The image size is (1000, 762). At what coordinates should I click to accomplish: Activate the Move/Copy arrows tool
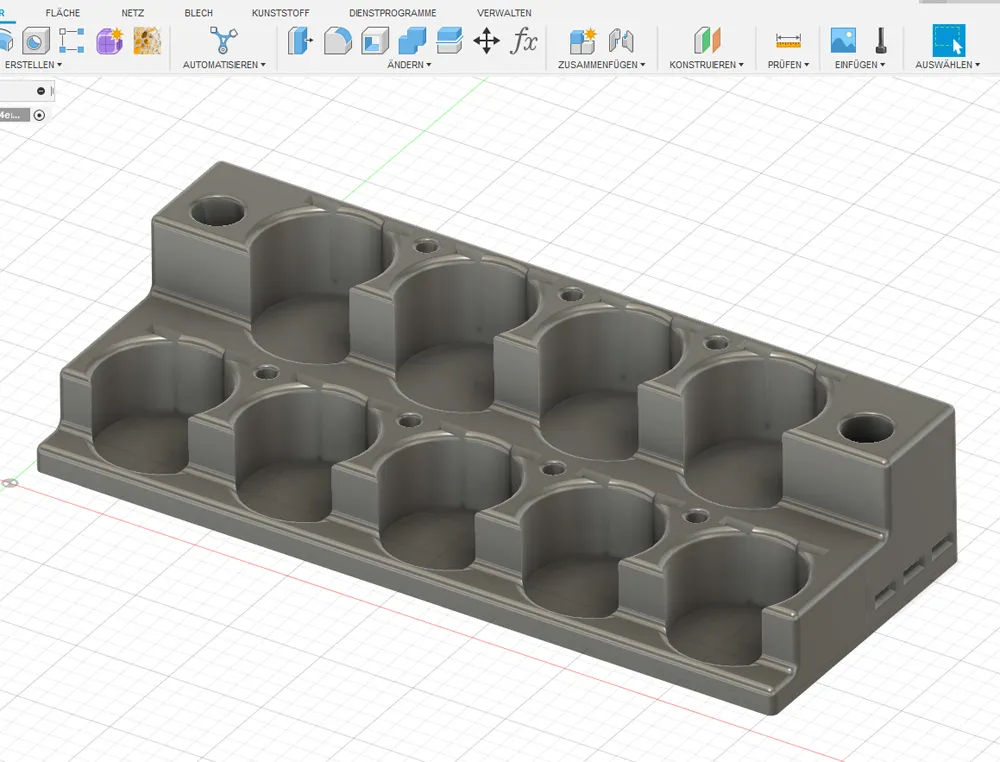click(486, 41)
